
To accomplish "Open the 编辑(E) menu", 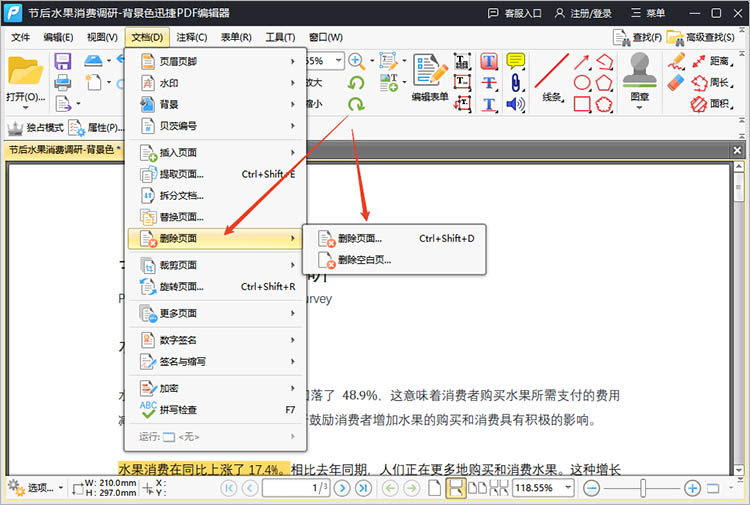I will [58, 37].
